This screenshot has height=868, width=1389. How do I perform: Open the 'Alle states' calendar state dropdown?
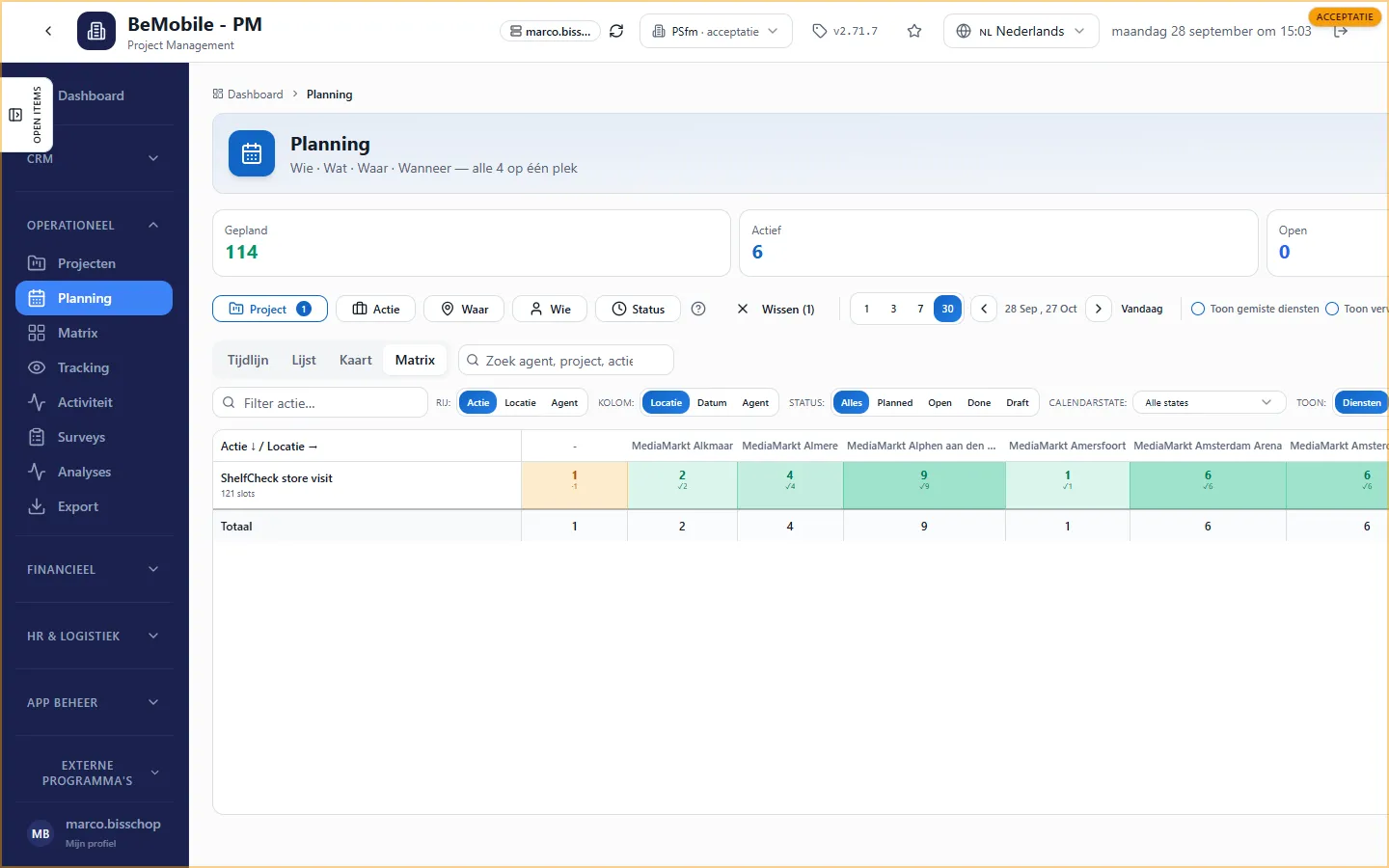pyautogui.click(x=1209, y=402)
